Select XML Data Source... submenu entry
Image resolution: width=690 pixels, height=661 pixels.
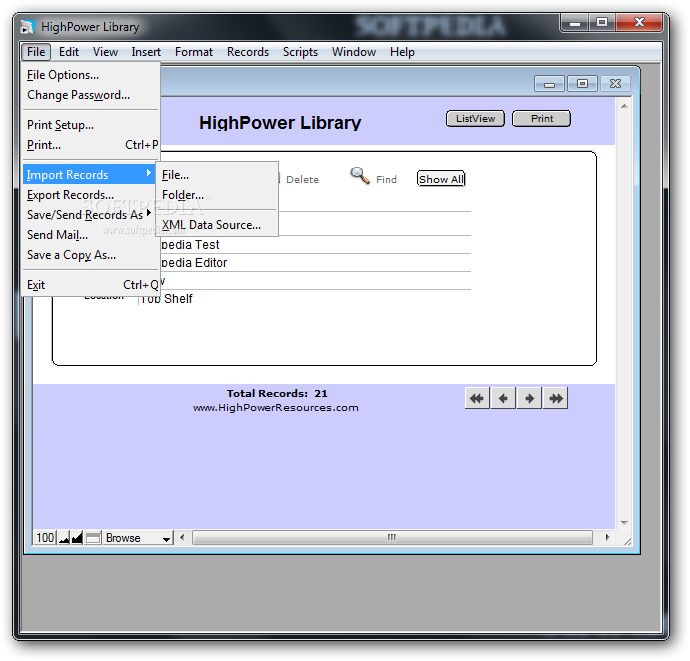pos(217,225)
